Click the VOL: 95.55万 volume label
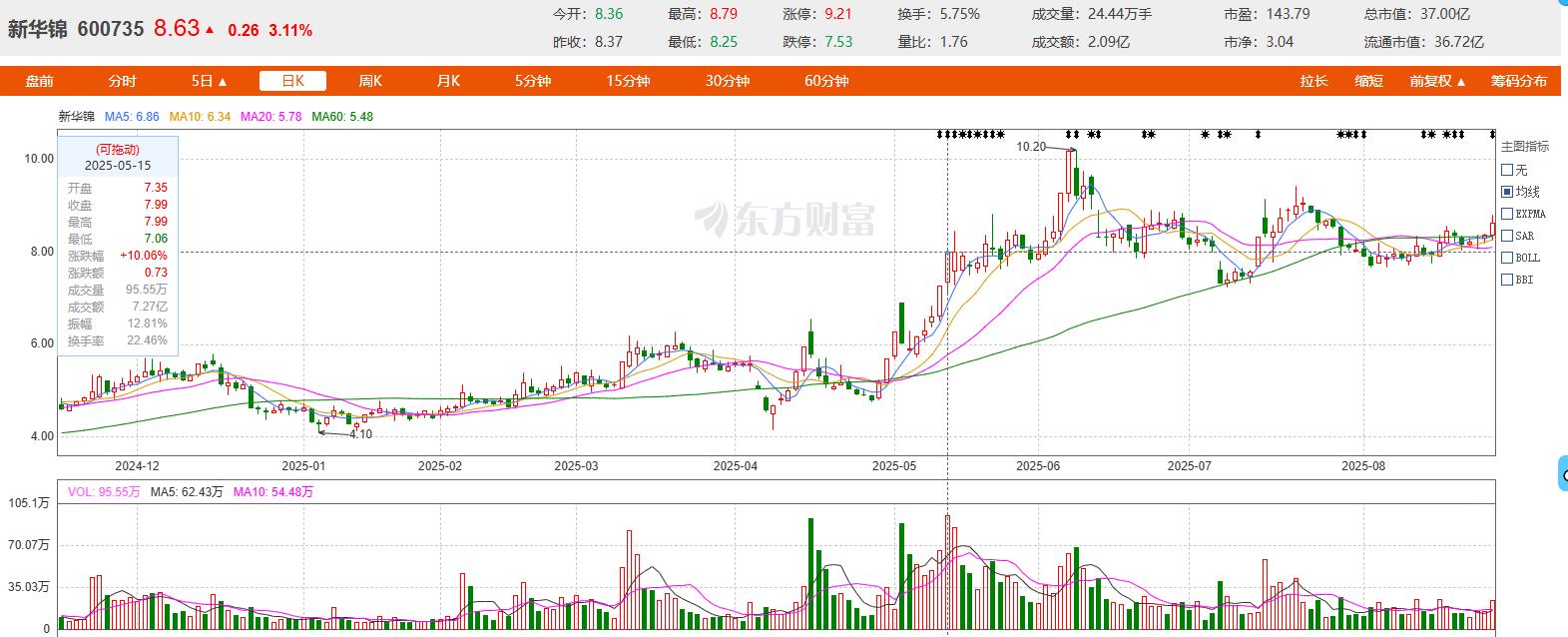The height and width of the screenshot is (637, 1568). (105, 492)
